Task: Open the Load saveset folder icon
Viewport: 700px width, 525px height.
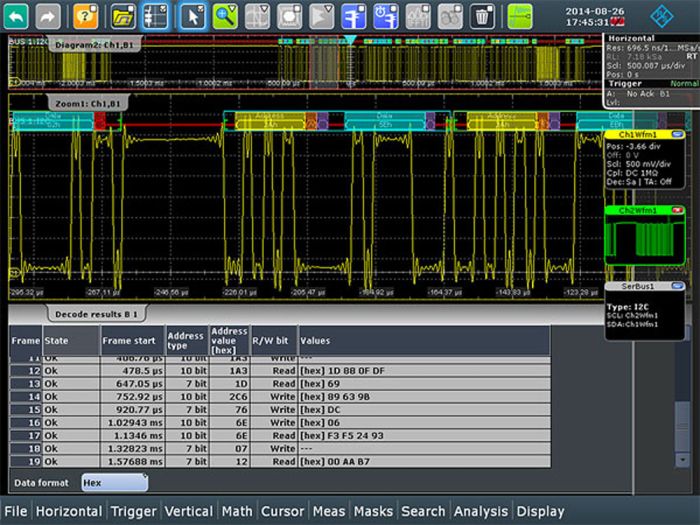Action: [123, 17]
